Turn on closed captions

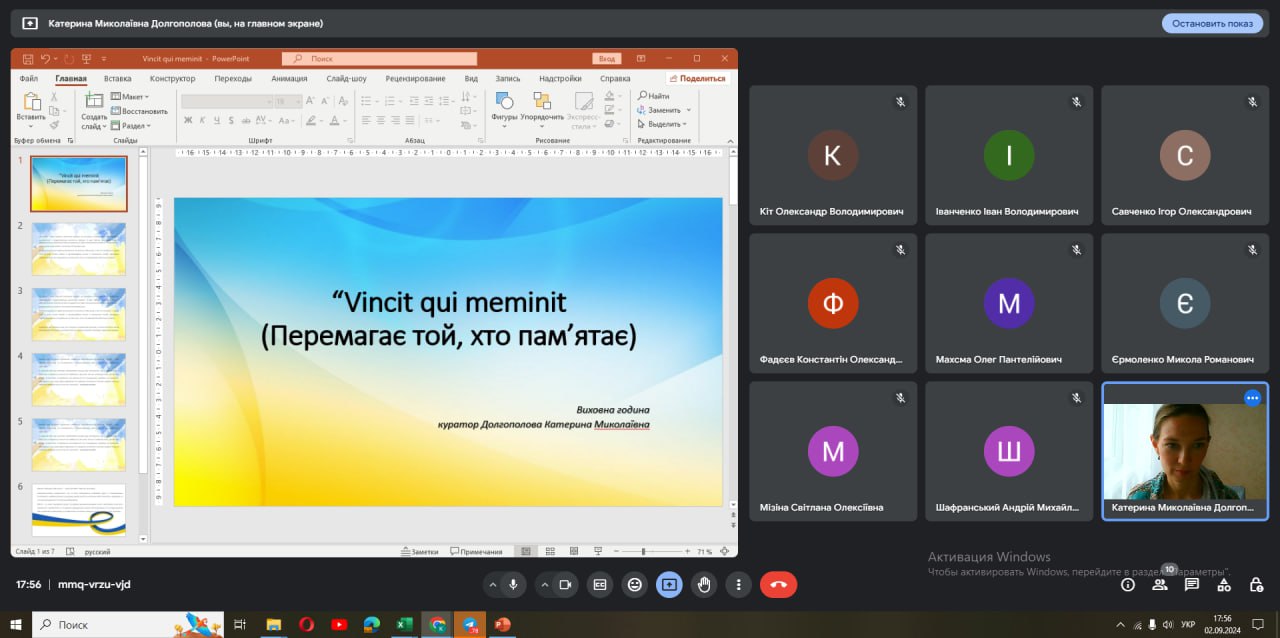point(600,584)
